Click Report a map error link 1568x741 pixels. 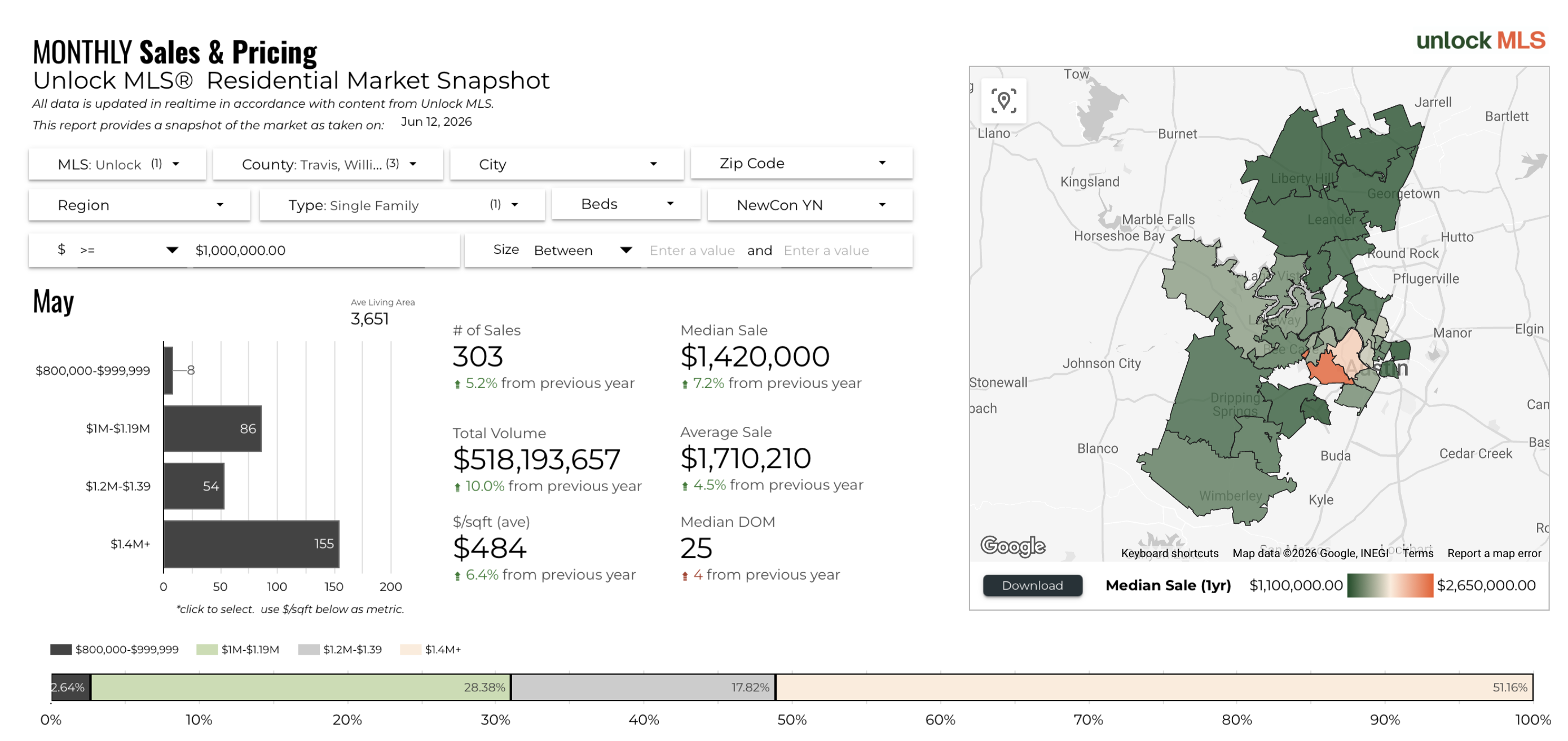[1493, 553]
